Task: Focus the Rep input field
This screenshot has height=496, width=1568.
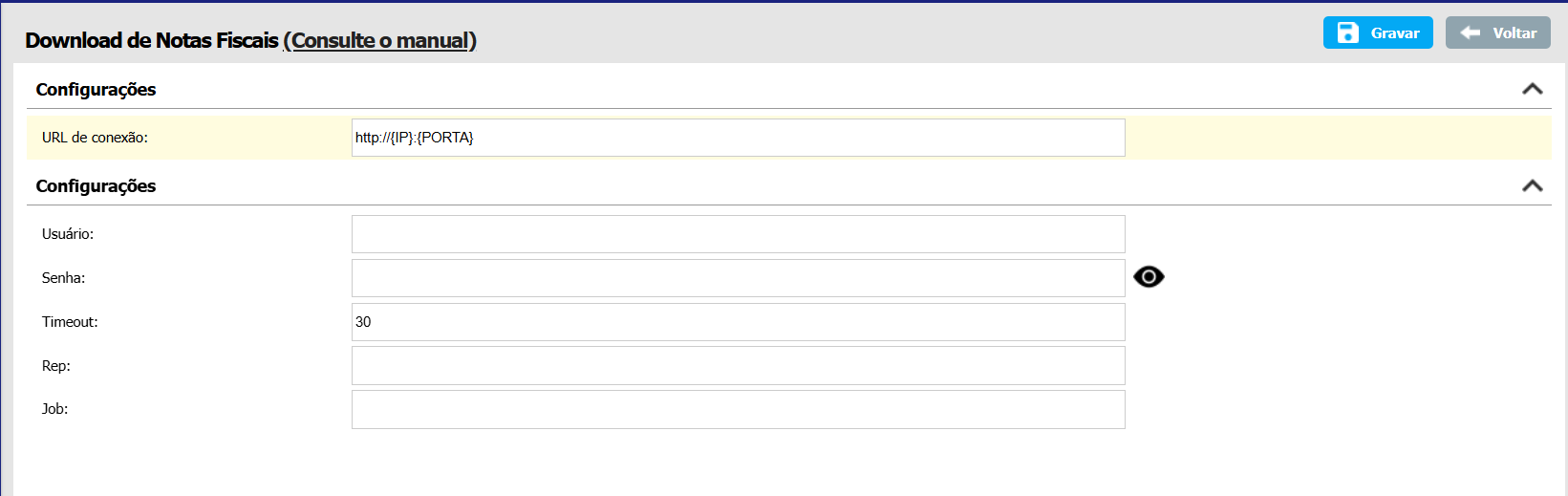Action: (738, 366)
